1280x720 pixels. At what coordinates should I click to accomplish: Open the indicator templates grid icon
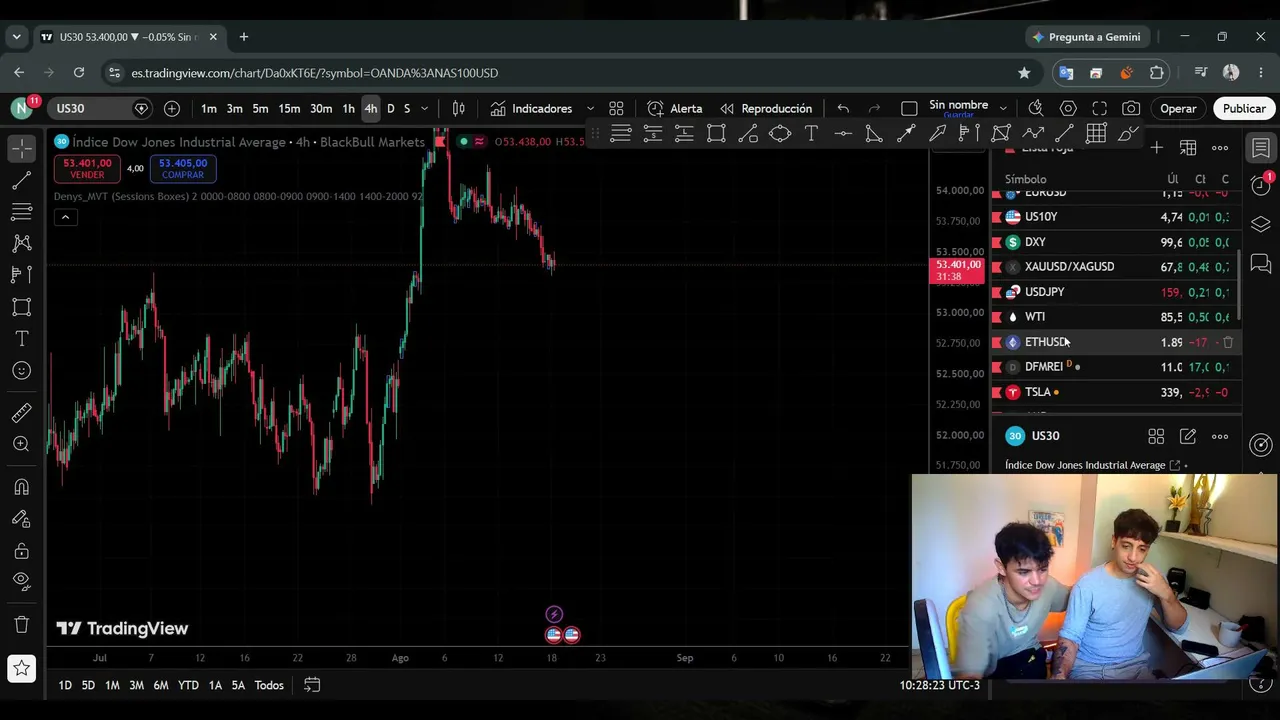[616, 108]
